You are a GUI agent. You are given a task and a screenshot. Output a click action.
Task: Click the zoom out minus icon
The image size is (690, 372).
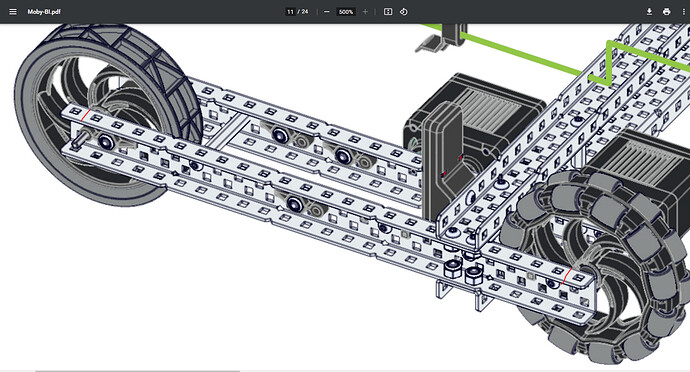click(327, 12)
